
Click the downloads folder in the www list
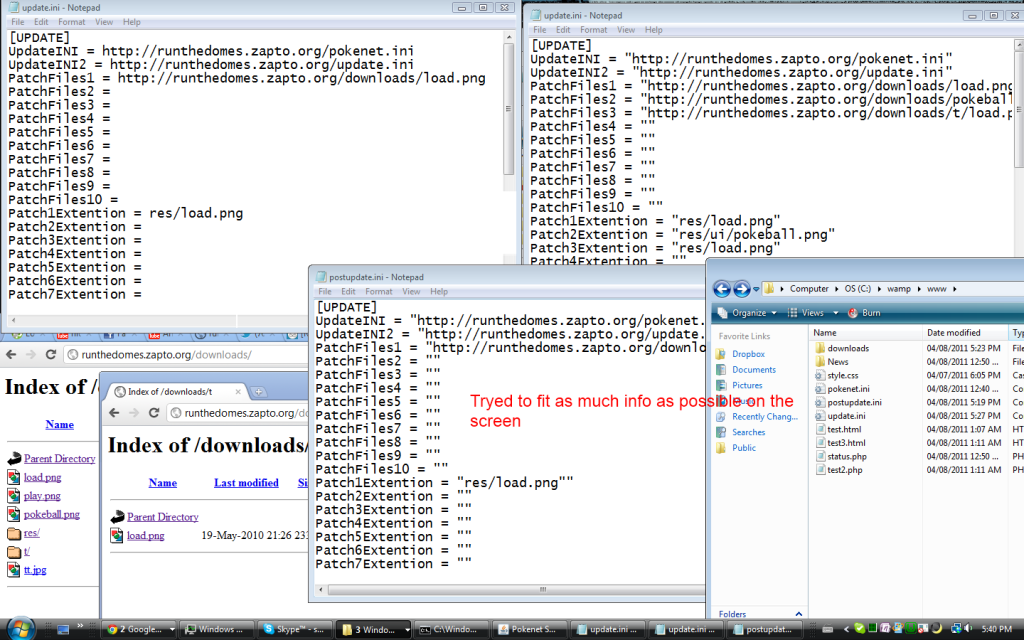(847, 348)
